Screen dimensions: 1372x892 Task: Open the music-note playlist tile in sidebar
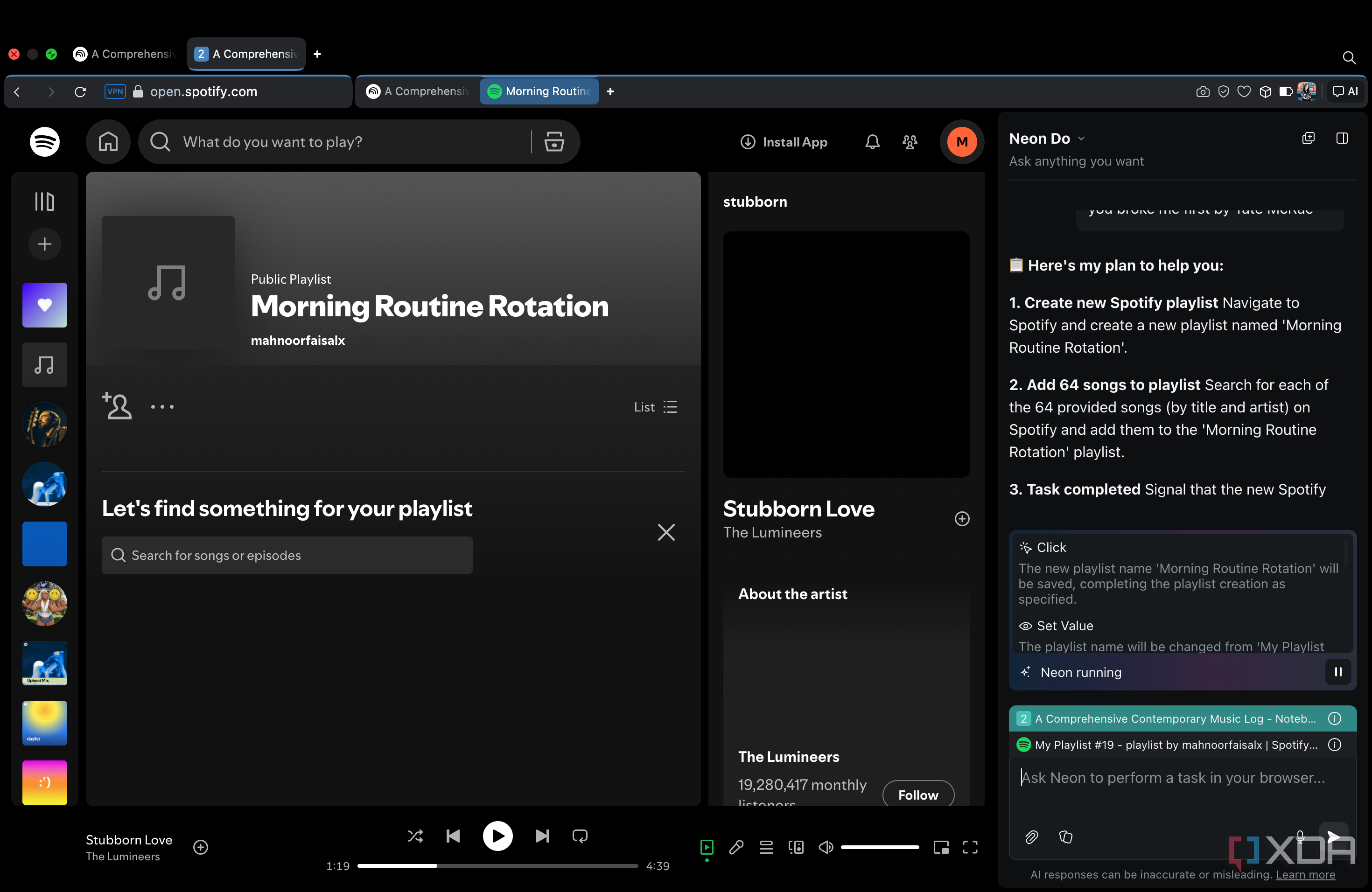coord(44,365)
